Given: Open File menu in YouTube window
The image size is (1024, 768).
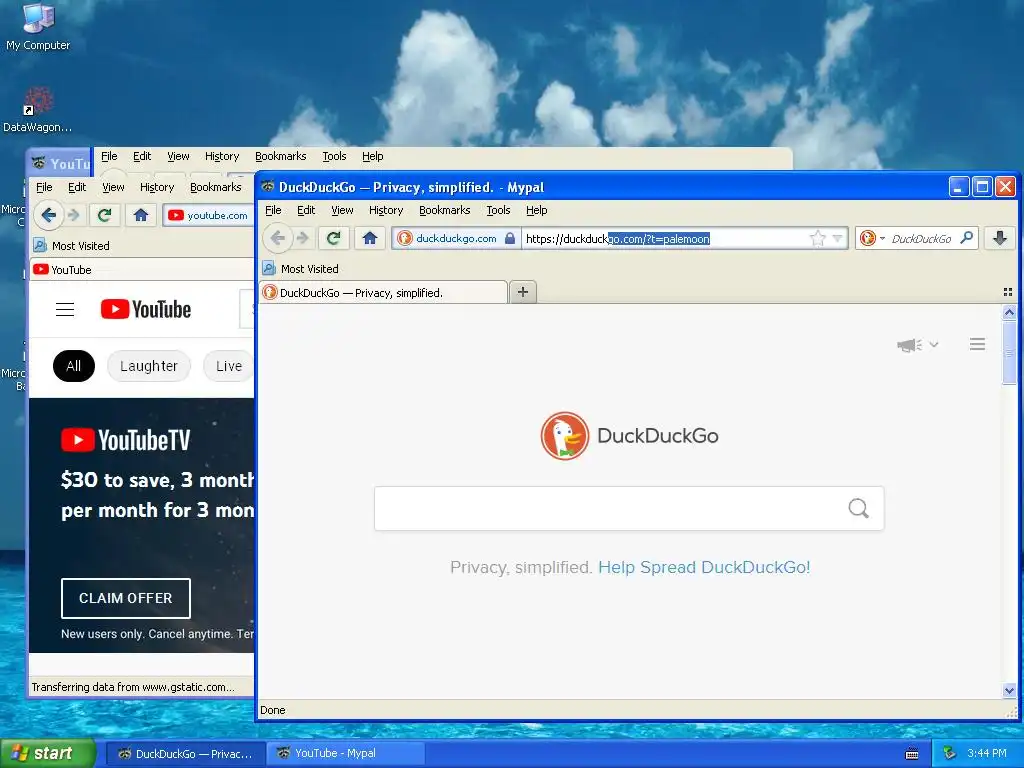Looking at the screenshot, I should point(44,187).
